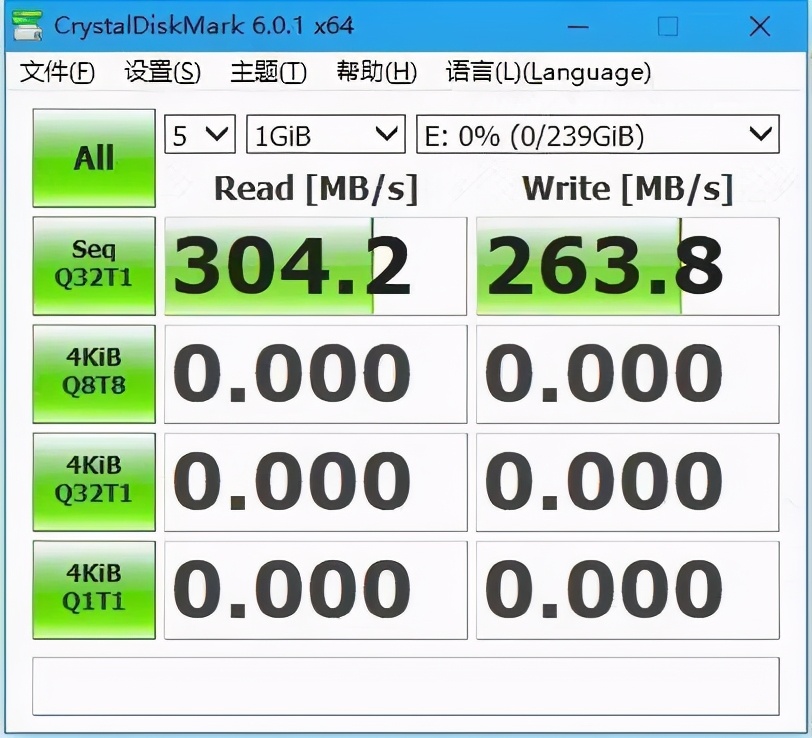Viewport: 812px width, 738px height.
Task: Click the Write [MB/s] column header
Action: tap(628, 188)
